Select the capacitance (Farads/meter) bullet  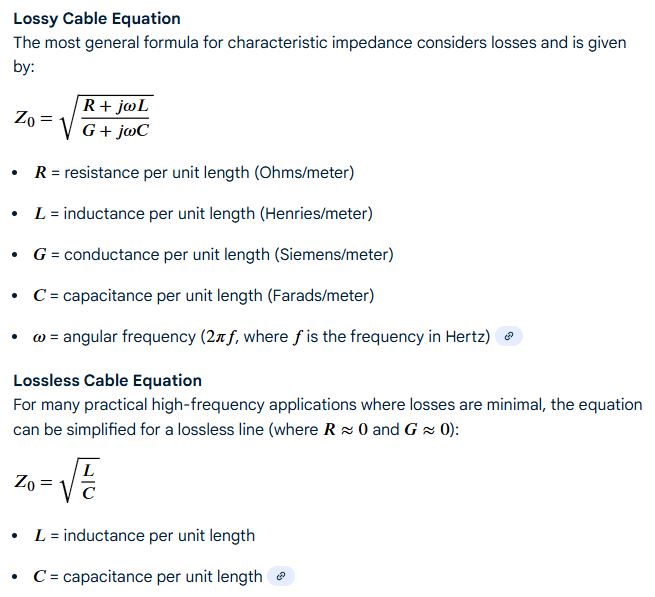(204, 296)
